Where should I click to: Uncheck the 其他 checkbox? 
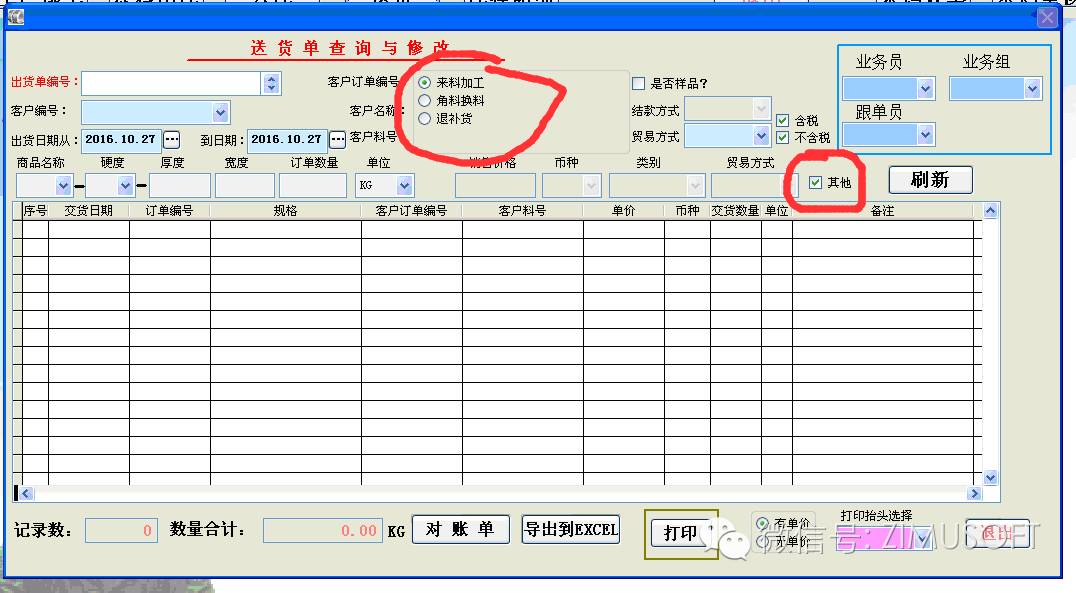click(x=816, y=183)
